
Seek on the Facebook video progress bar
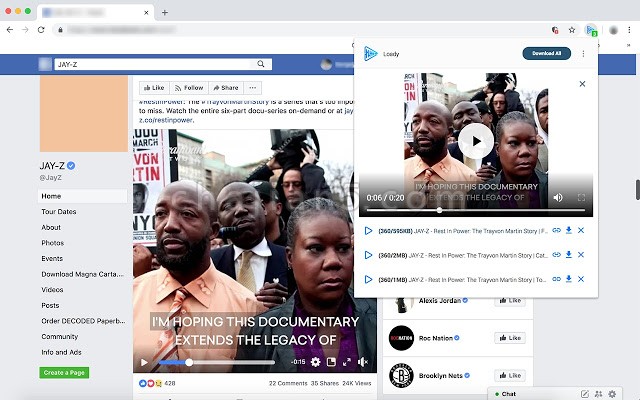pyautogui.click(x=217, y=362)
